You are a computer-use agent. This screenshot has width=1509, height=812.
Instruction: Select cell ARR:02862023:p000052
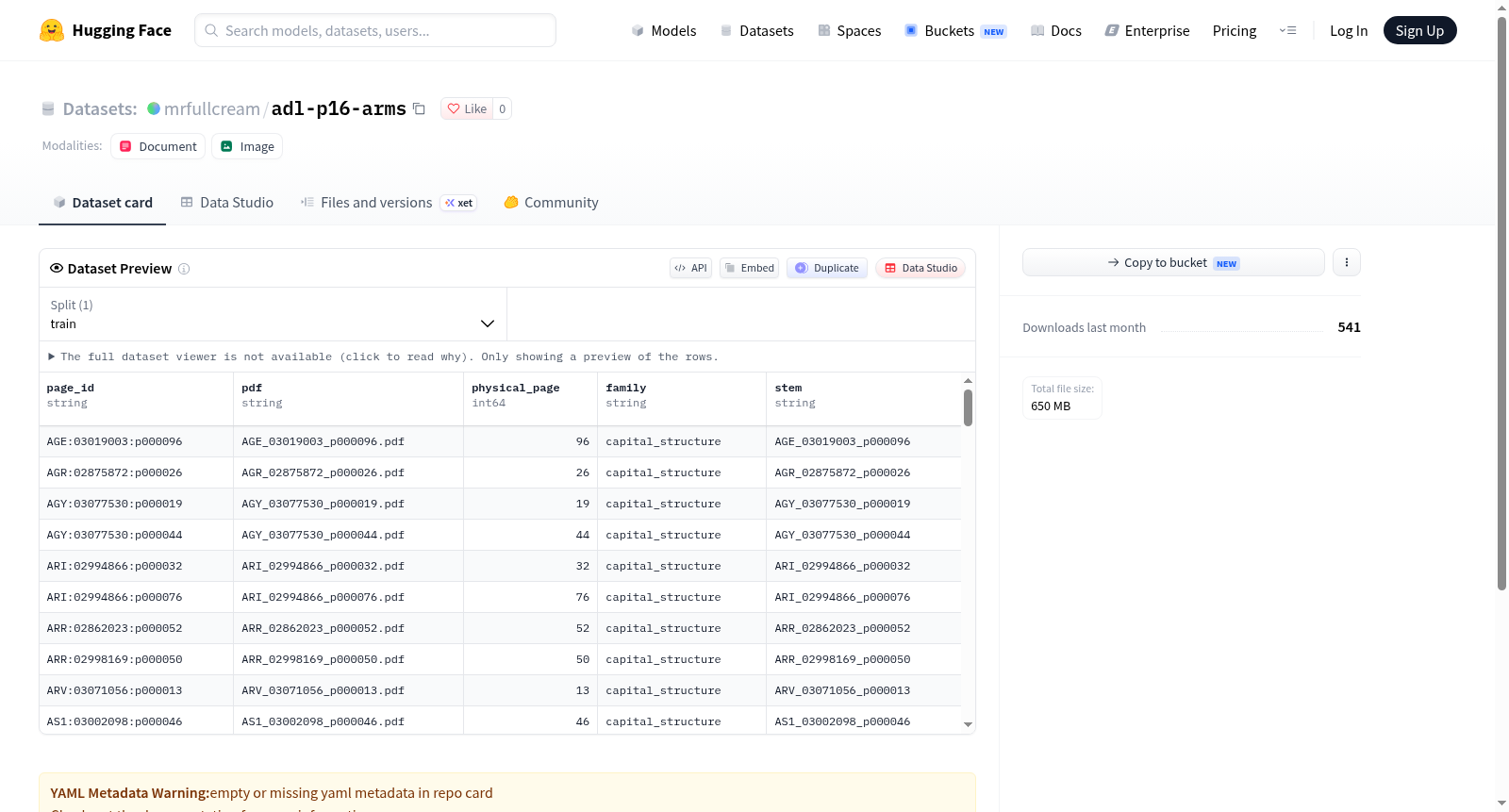coord(137,628)
